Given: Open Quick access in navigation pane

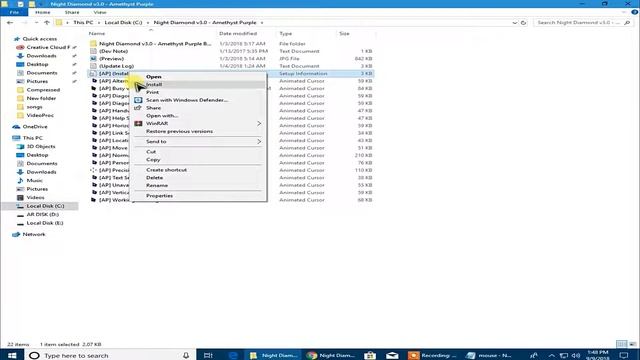Looking at the screenshot, I should coord(40,39).
